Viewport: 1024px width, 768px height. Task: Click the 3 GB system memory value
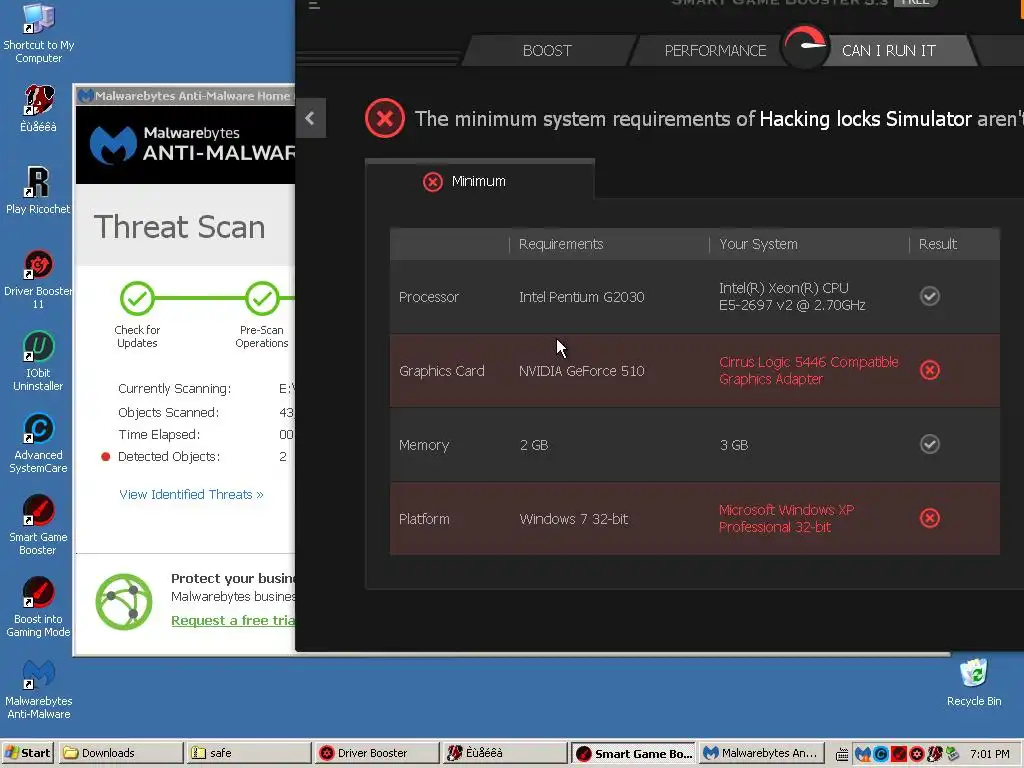[x=733, y=445]
